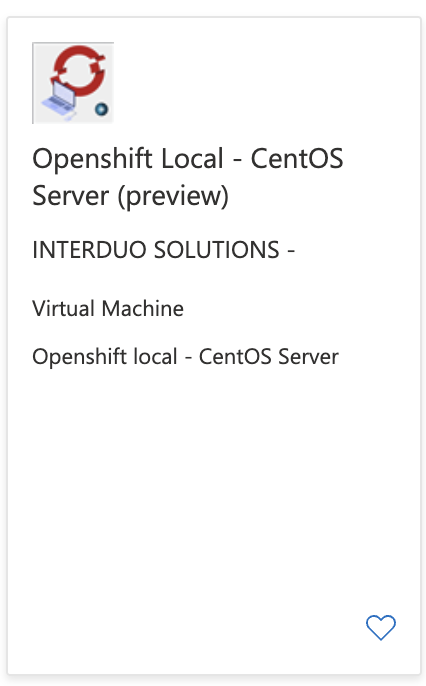The width and height of the screenshot is (426, 686).
Task: Click the trailing dash after INTERDUO SOLUTIONS
Action: (291, 250)
